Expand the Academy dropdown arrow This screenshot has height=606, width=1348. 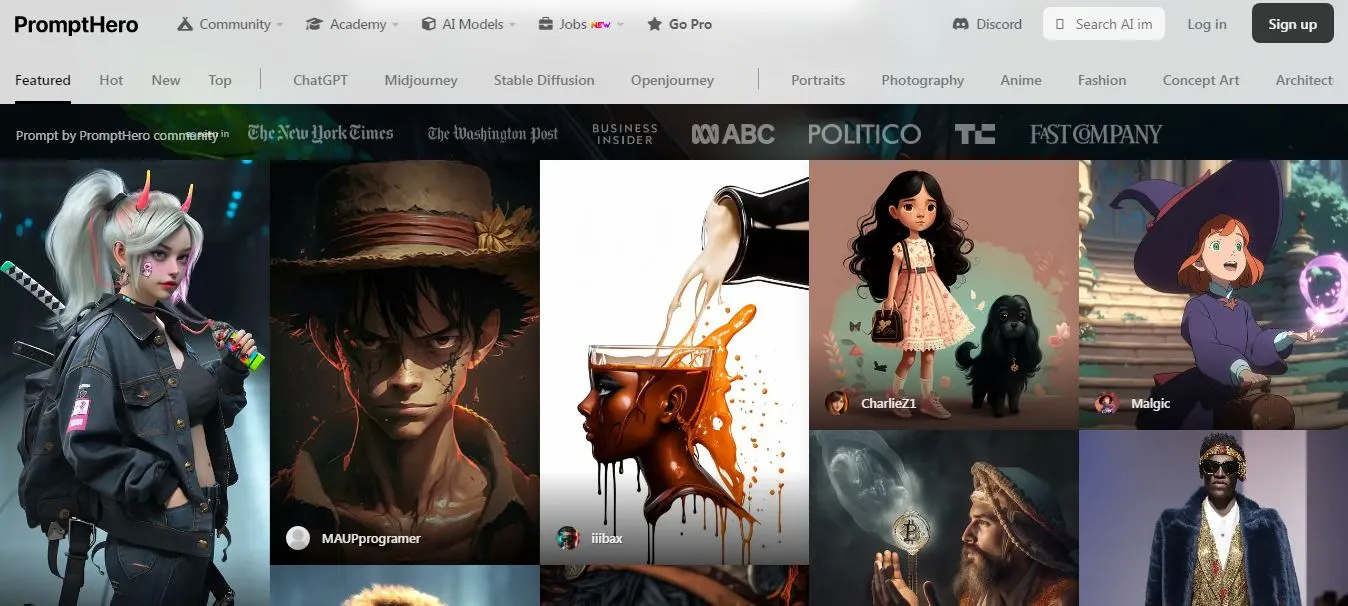pyautogui.click(x=396, y=25)
